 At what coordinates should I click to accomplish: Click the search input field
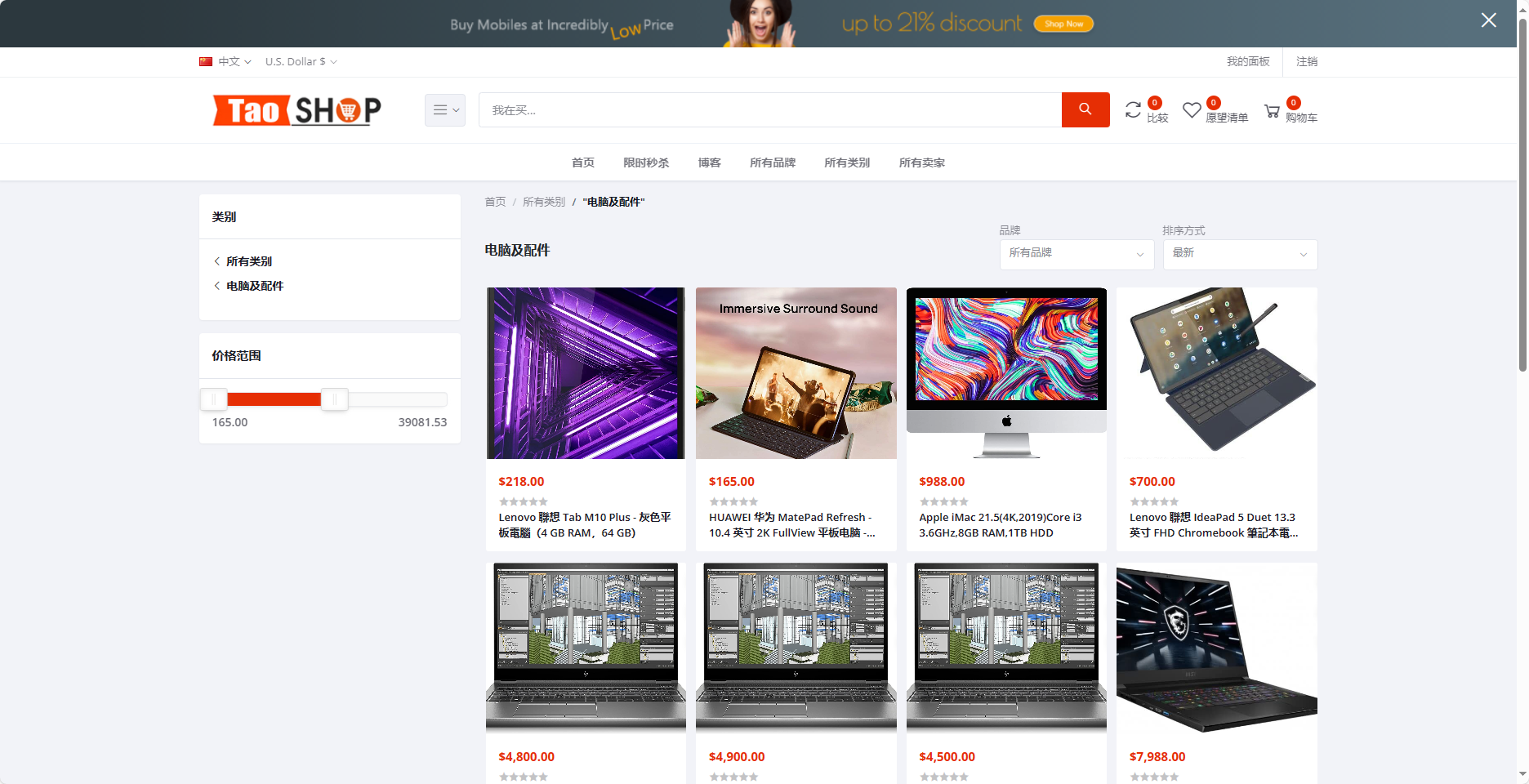770,110
